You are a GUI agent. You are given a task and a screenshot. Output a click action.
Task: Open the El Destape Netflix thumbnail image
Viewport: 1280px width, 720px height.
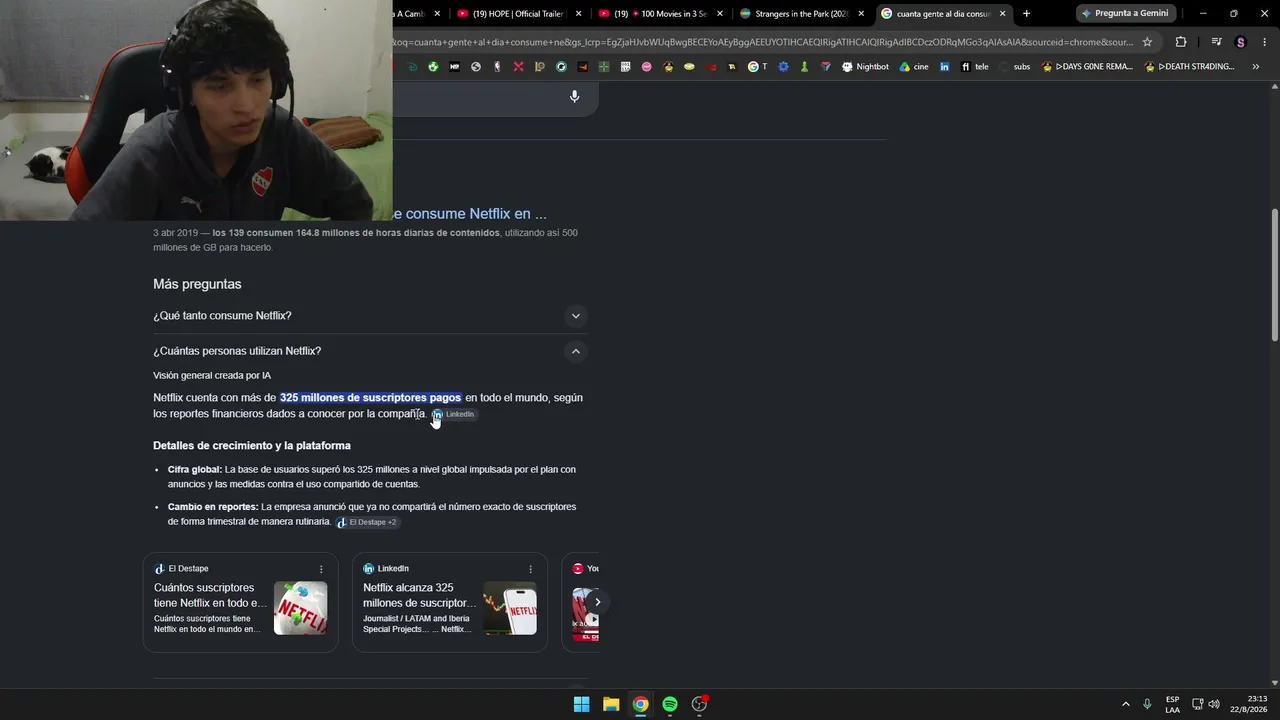(301, 608)
